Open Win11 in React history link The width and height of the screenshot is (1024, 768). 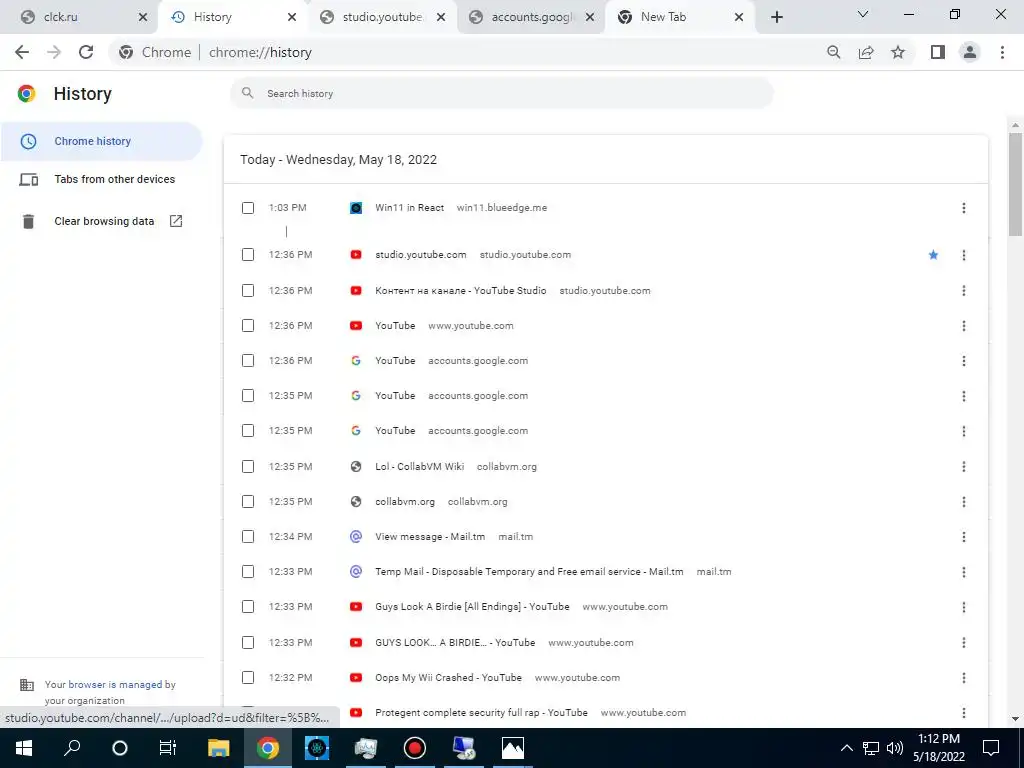point(409,208)
